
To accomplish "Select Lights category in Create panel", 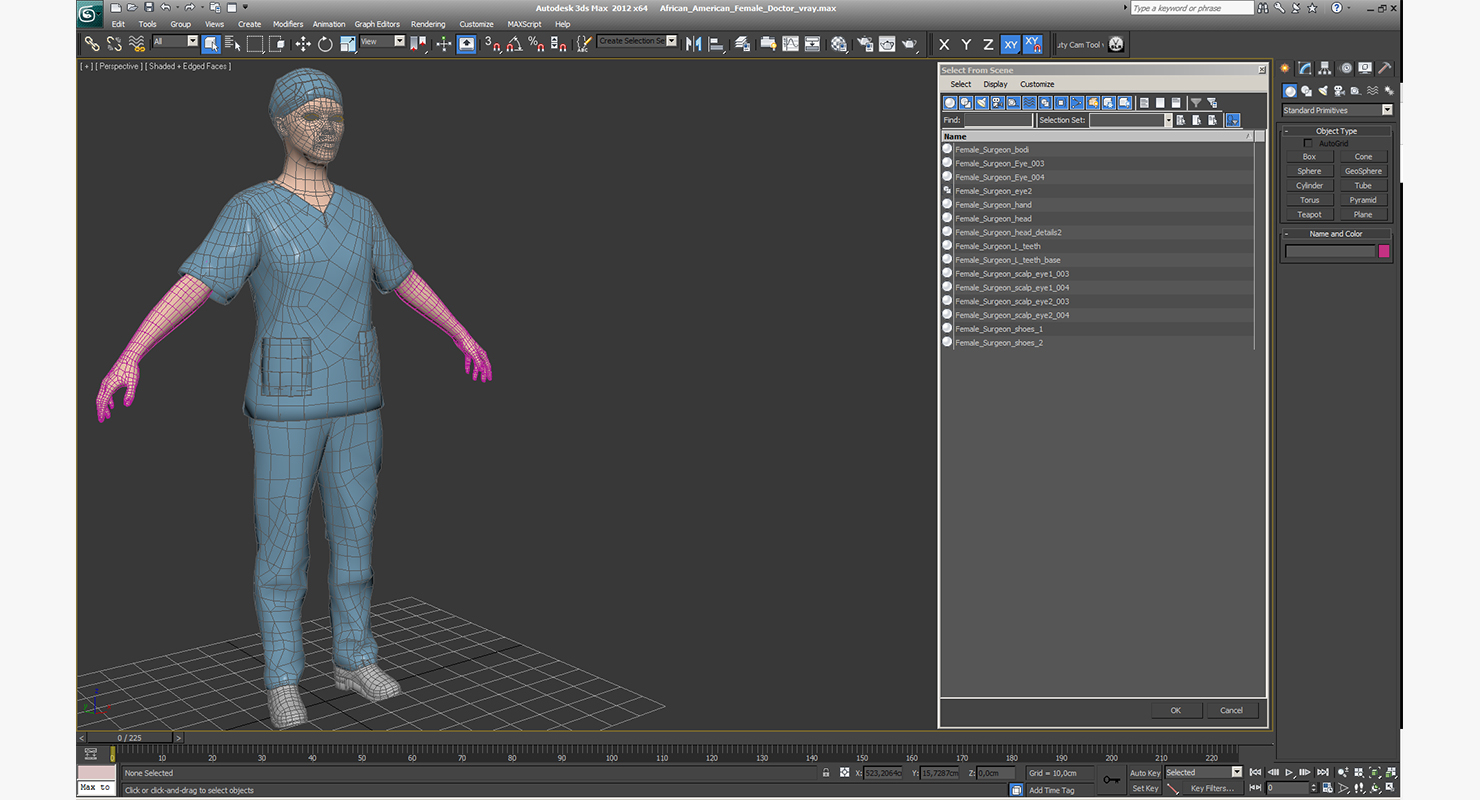I will [x=1322, y=91].
